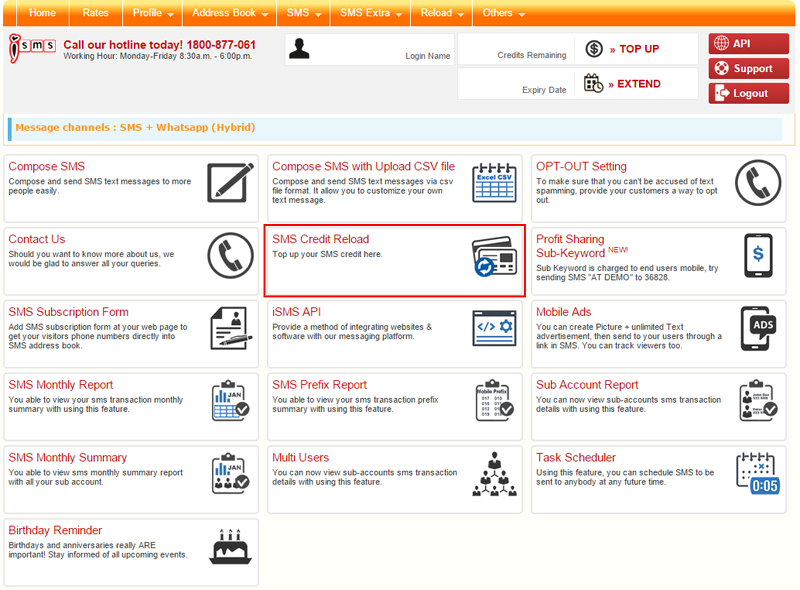The height and width of the screenshot is (590, 800).
Task: Open the Mobile Ads title link
Action: [x=563, y=312]
